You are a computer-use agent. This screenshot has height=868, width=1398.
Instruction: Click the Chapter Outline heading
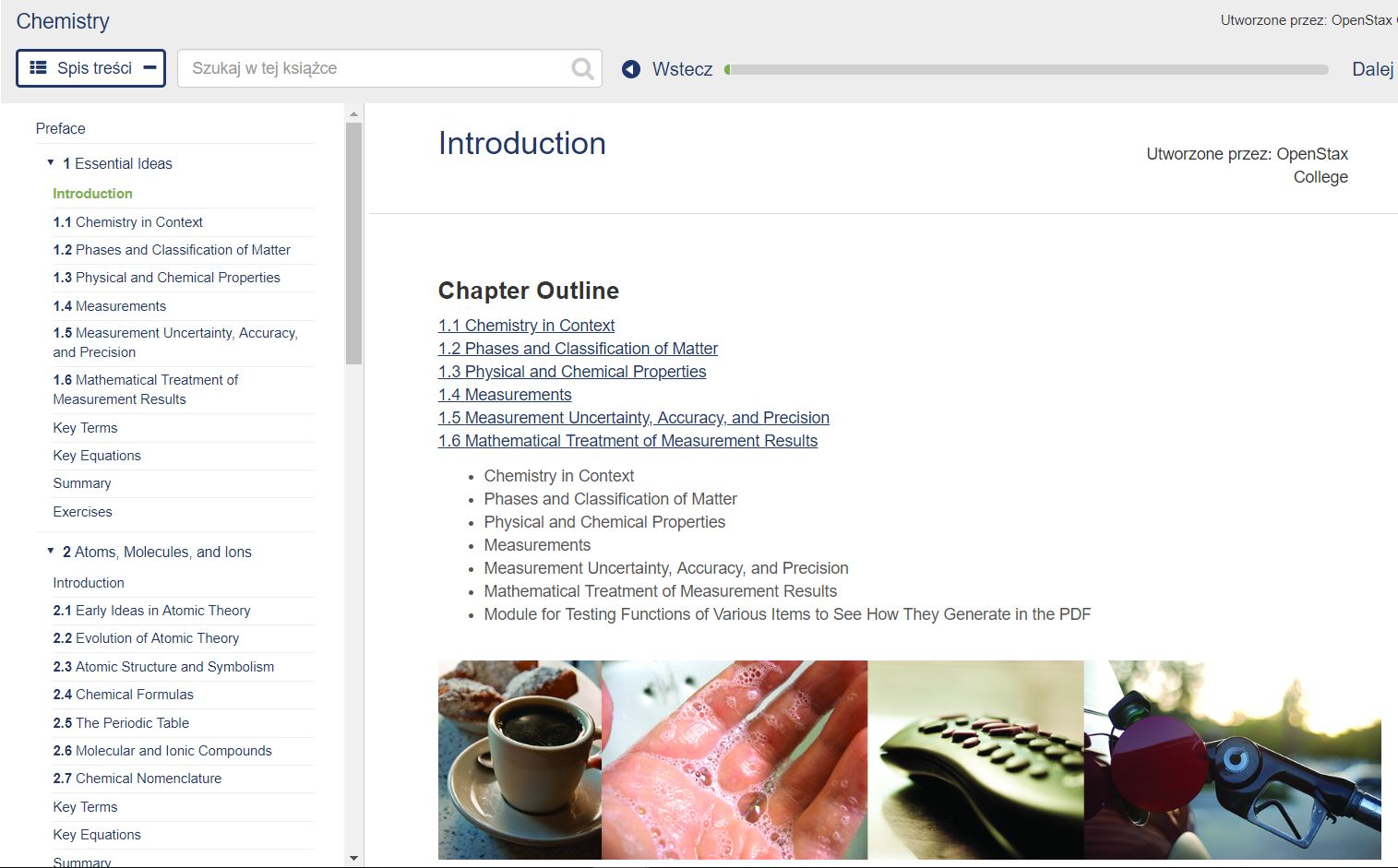pos(529,291)
